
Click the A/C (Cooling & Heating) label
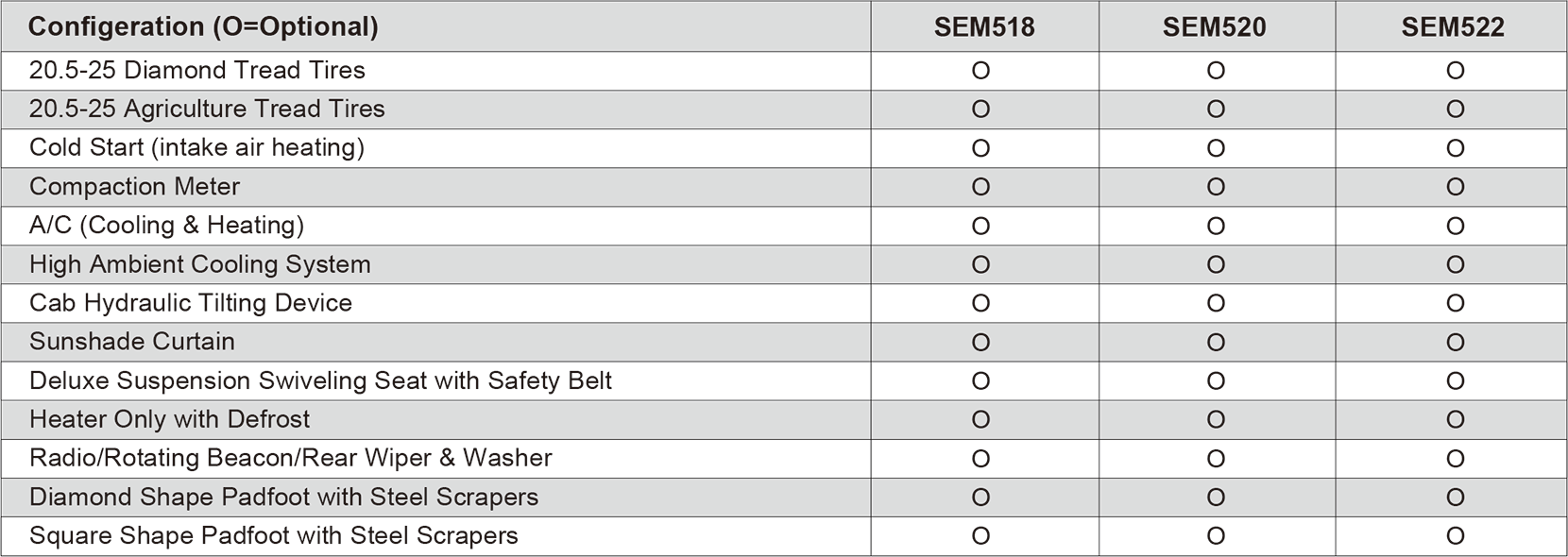pyautogui.click(x=166, y=226)
